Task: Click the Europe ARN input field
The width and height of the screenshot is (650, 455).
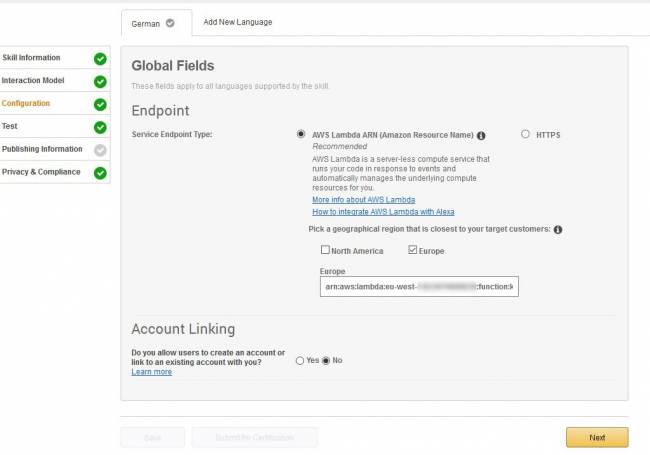Action: click(x=419, y=287)
